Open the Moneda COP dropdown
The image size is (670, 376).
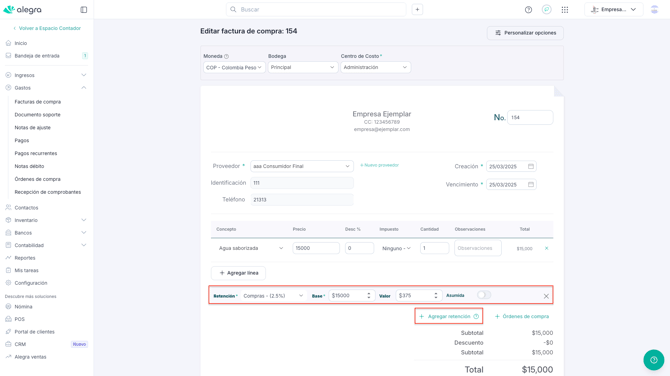(x=234, y=68)
